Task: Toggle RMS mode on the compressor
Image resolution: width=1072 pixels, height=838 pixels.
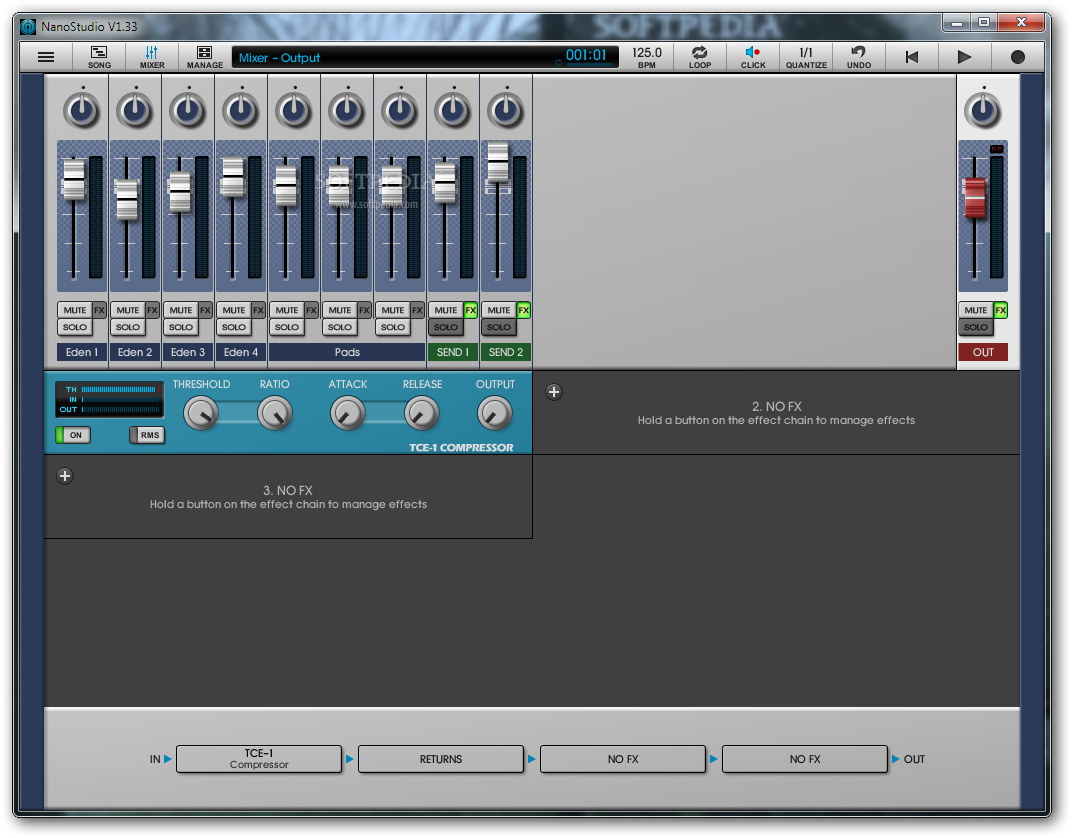Action: coord(147,435)
